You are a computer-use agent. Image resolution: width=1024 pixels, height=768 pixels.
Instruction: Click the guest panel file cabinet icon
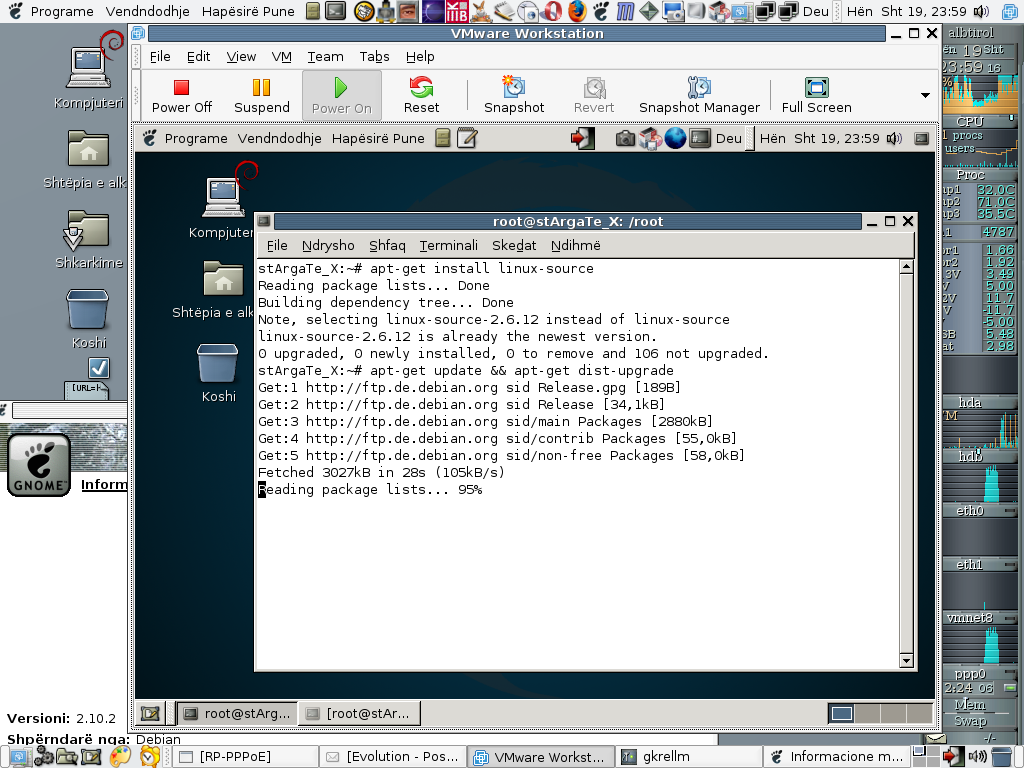[443, 138]
